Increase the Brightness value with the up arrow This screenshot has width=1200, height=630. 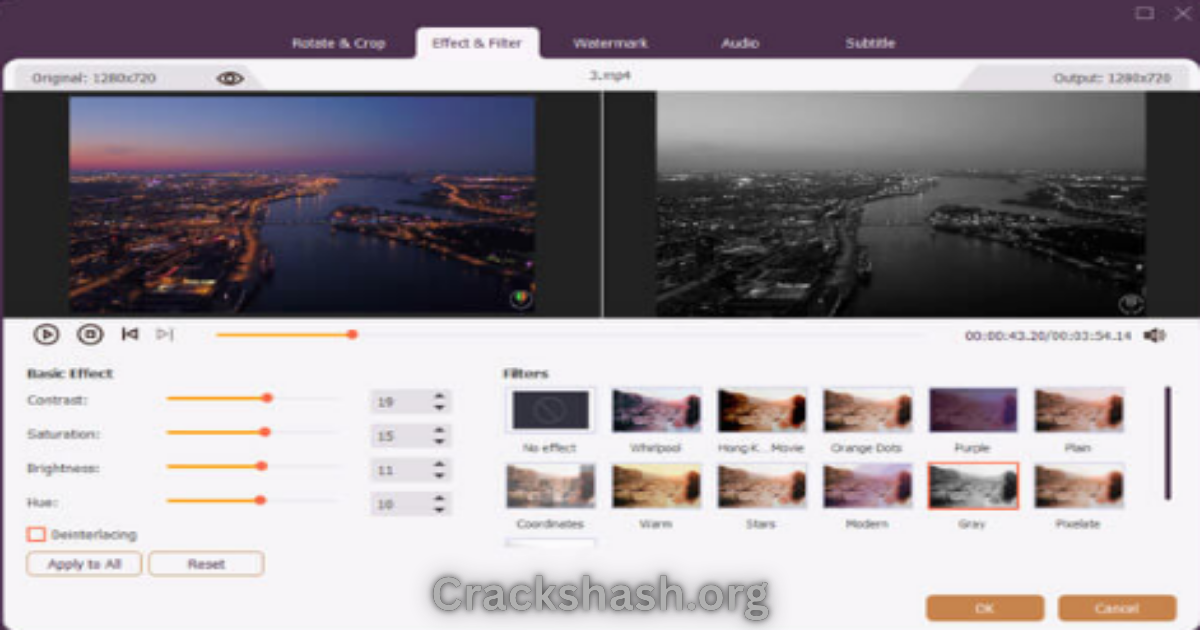[x=439, y=465]
